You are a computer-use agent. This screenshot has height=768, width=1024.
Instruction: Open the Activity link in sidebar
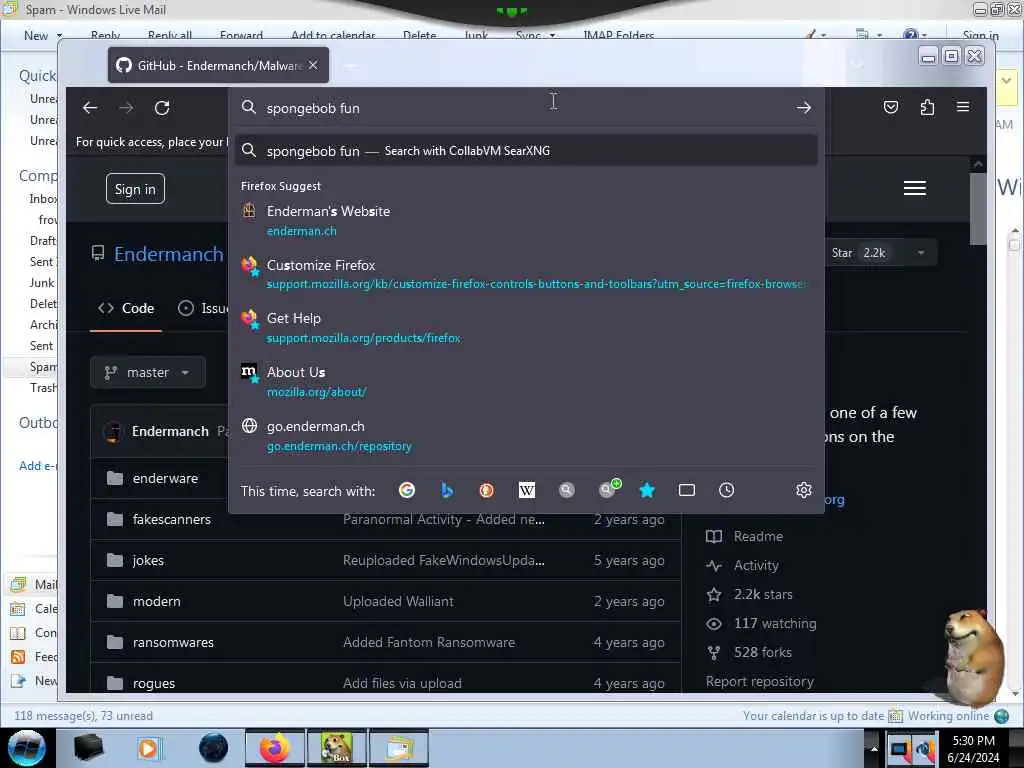[x=756, y=566]
